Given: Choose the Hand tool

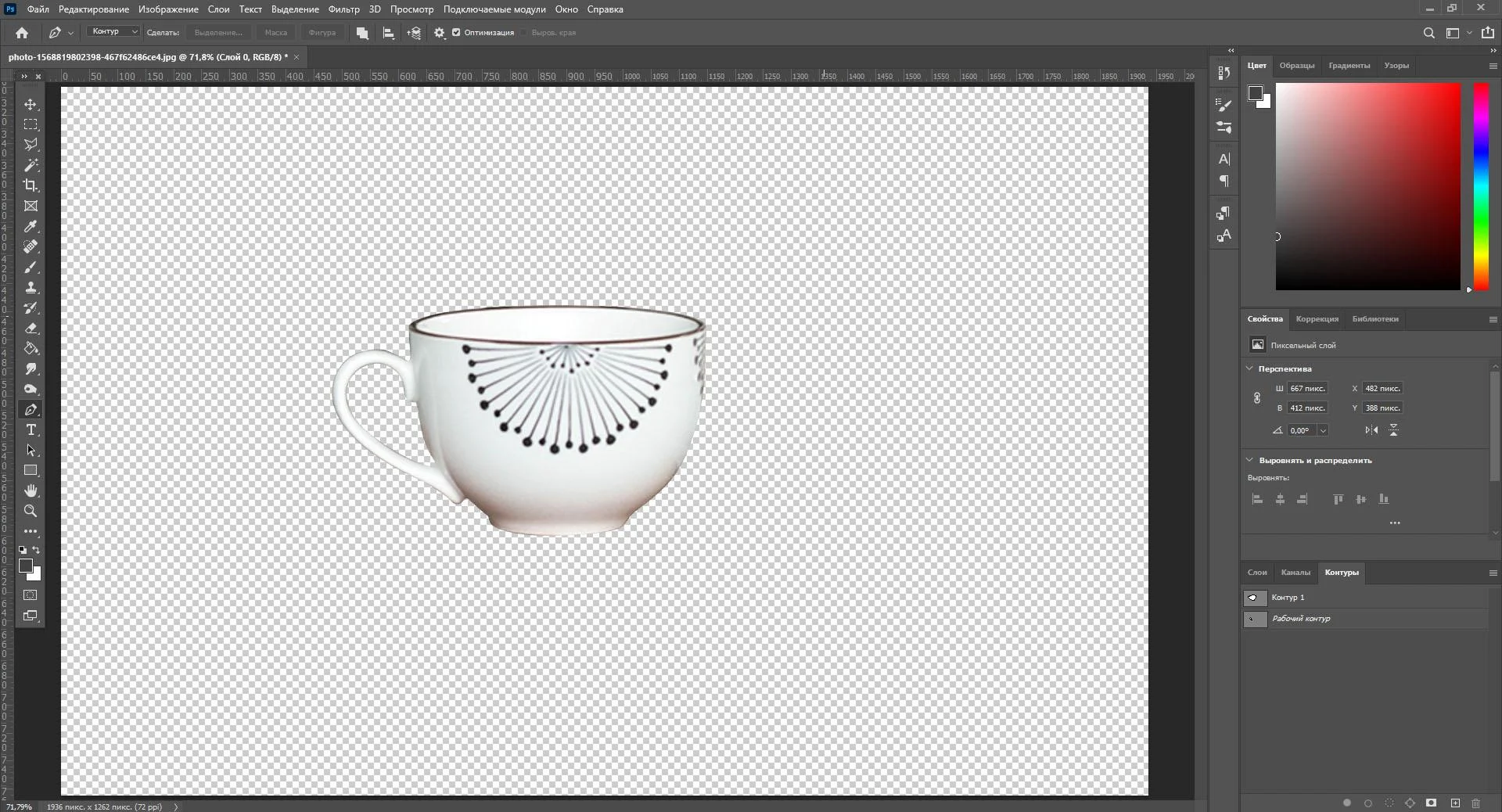Looking at the screenshot, I should click(31, 490).
